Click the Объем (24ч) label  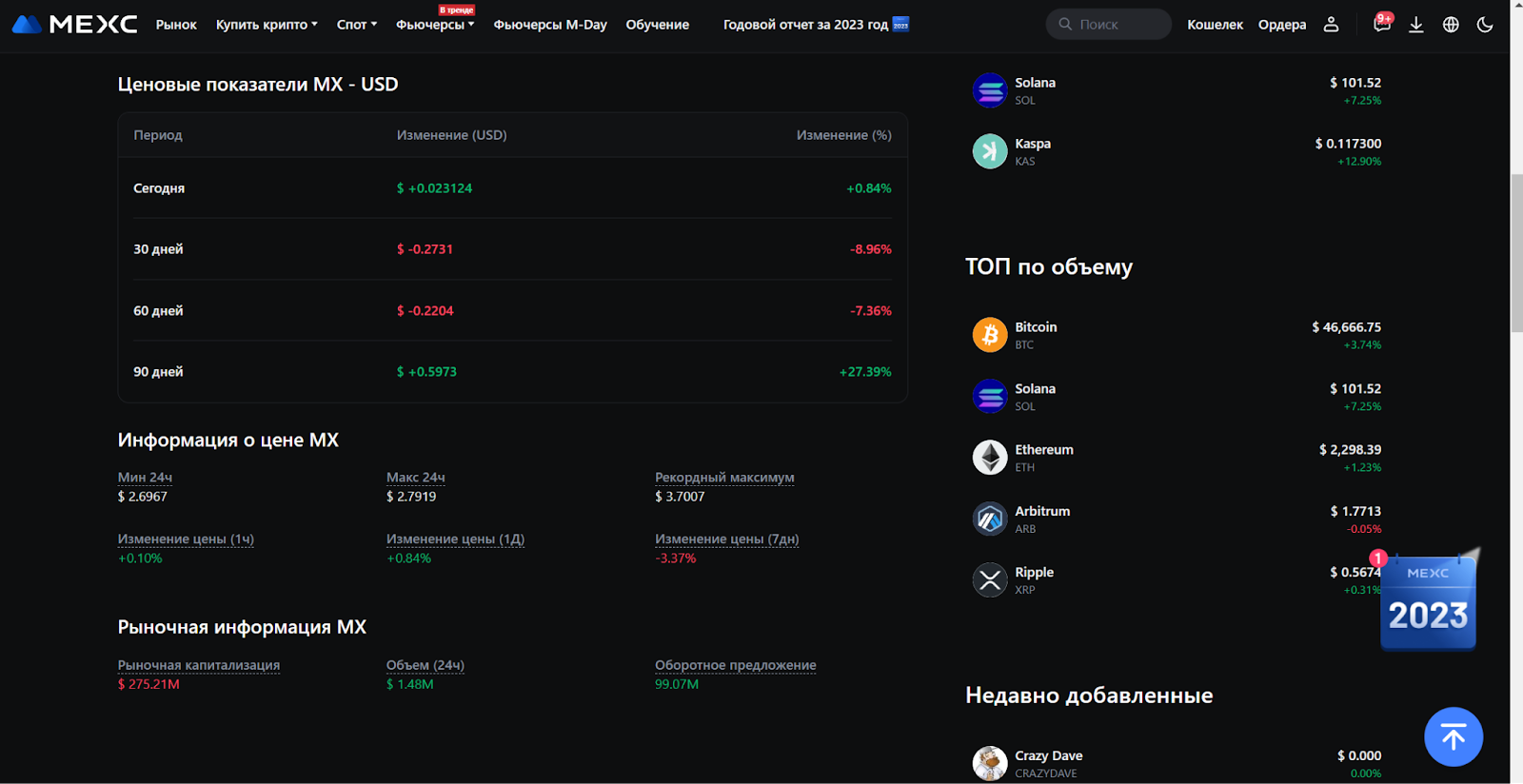425,665
